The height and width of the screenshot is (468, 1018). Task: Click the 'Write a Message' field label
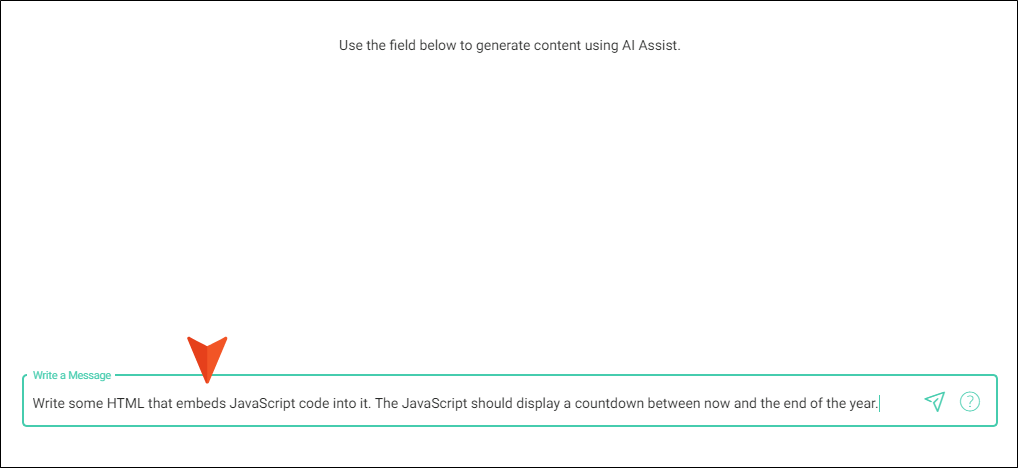(x=72, y=375)
